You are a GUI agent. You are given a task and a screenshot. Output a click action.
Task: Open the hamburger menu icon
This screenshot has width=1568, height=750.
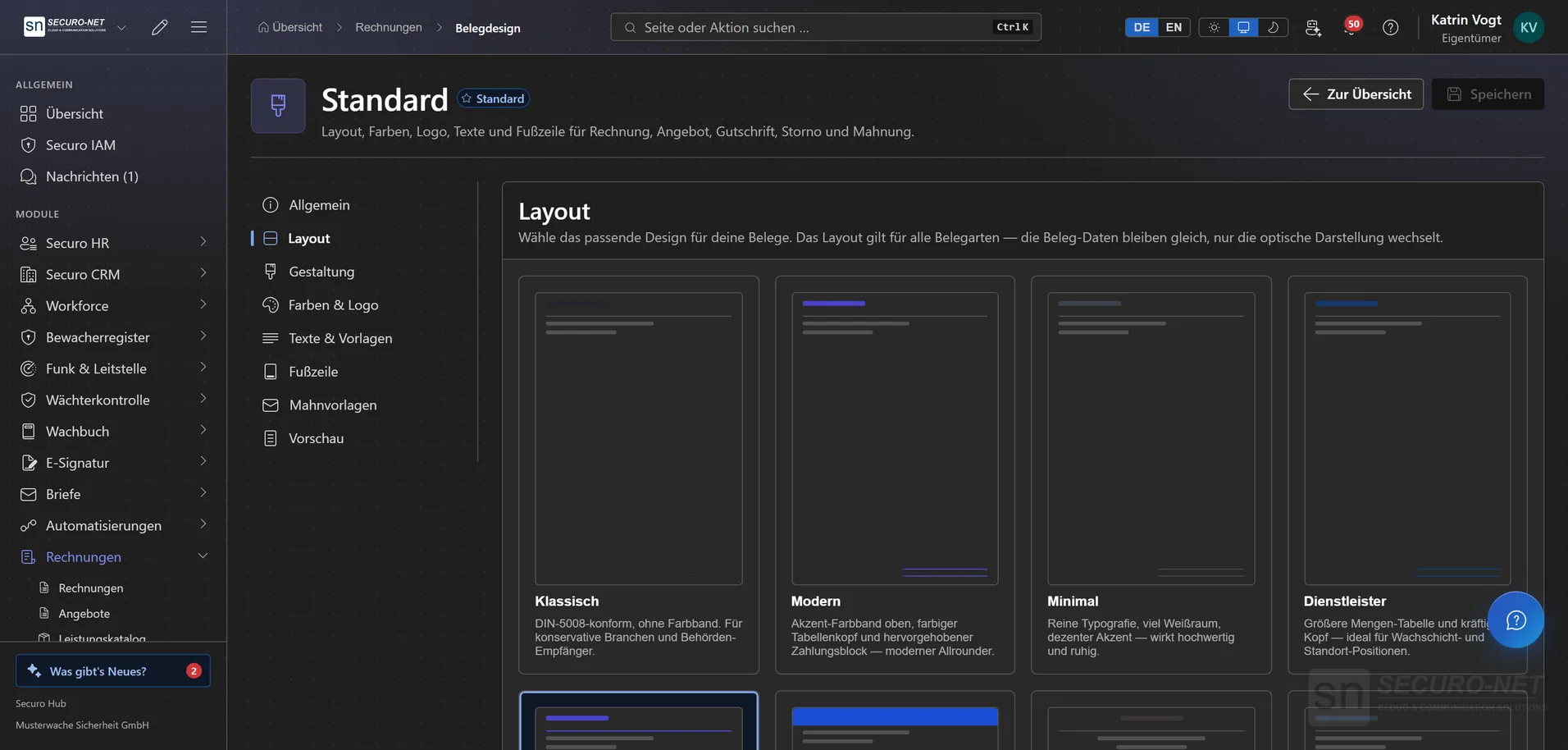tap(198, 27)
